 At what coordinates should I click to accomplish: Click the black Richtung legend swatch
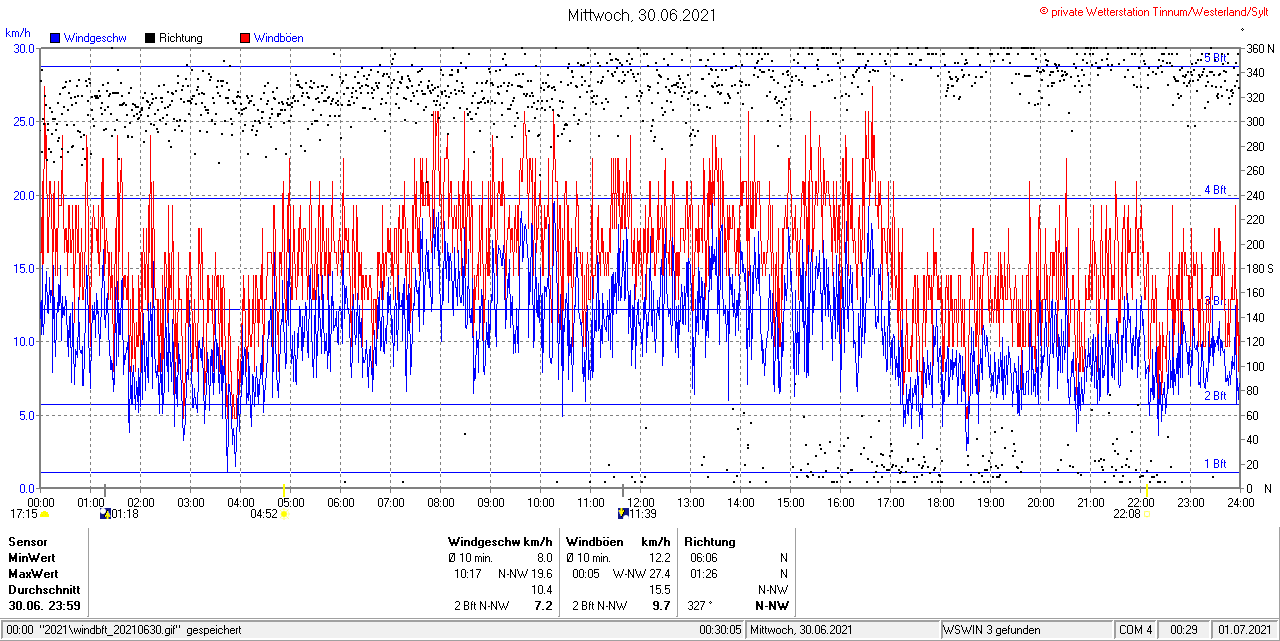tap(150, 38)
